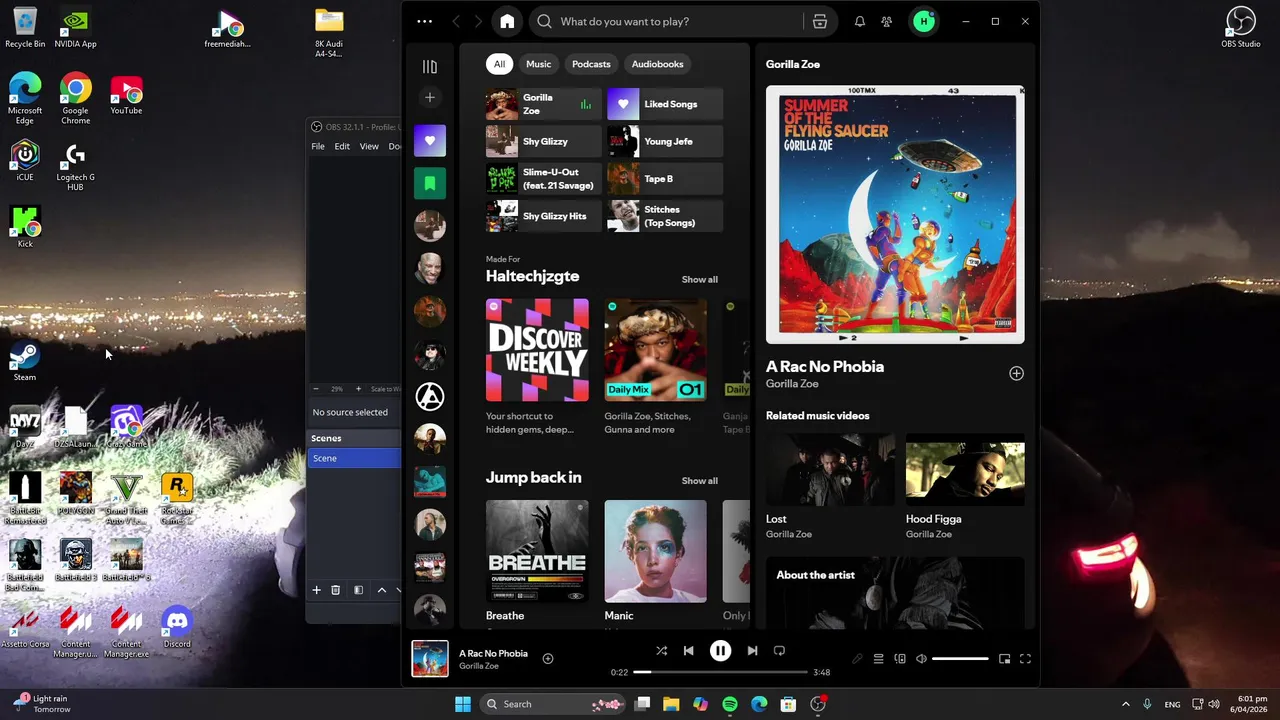This screenshot has width=1280, height=720.
Task: Remove scene with trash icon in OBS
Action: click(336, 590)
